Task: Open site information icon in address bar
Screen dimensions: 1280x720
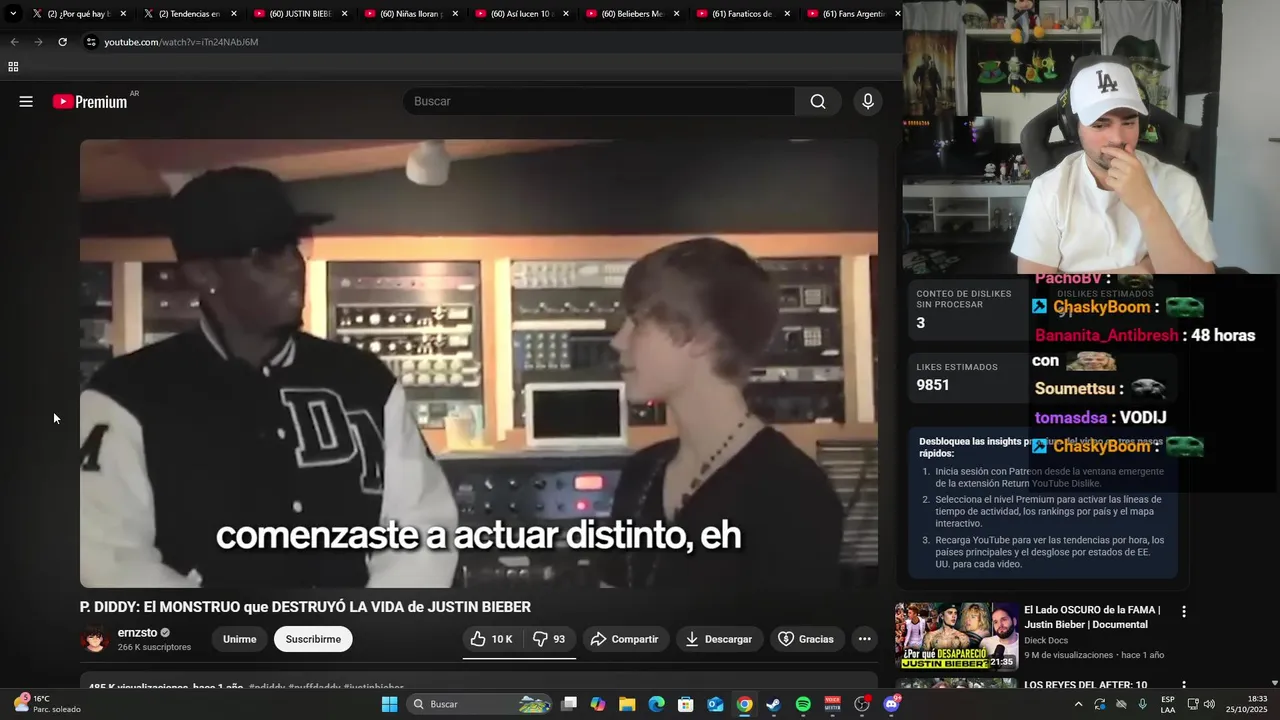Action: pyautogui.click(x=91, y=42)
